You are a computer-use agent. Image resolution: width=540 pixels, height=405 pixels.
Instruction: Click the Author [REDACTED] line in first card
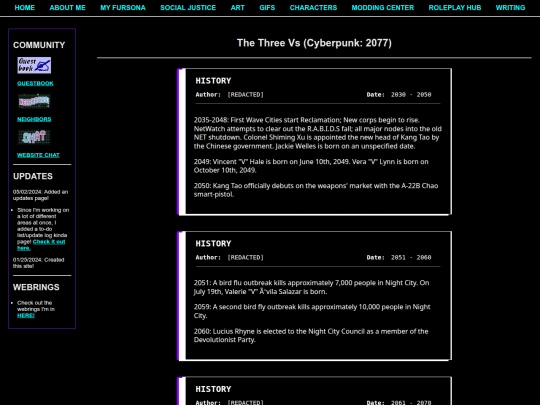click(229, 95)
